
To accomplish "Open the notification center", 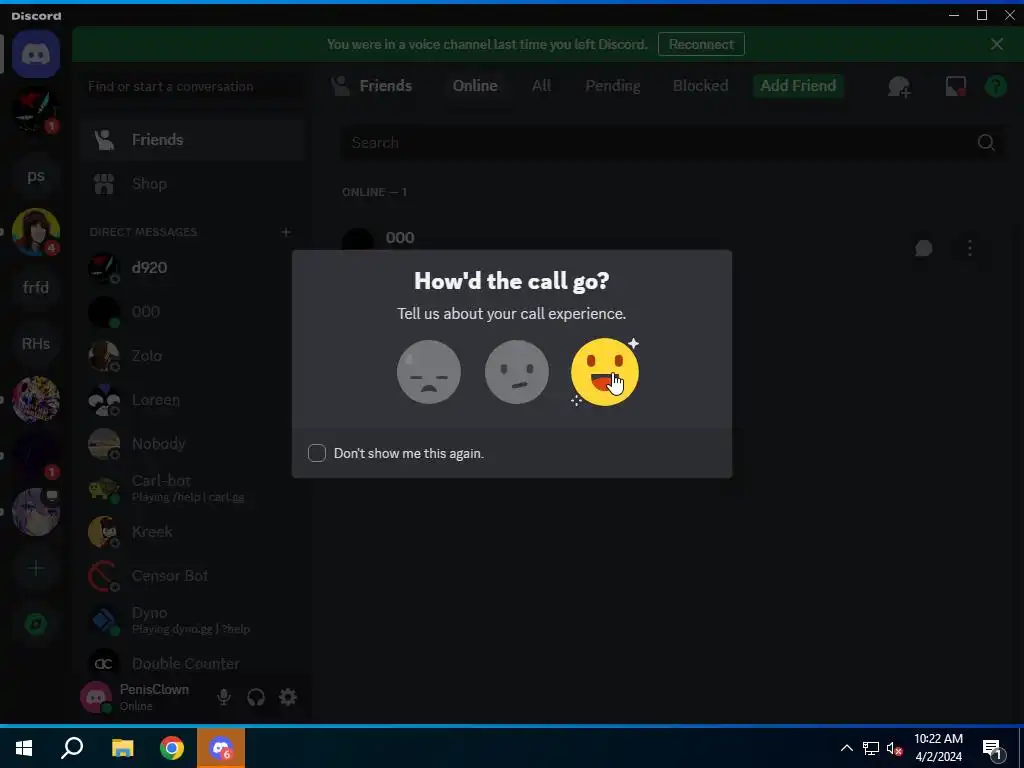I will click(x=992, y=749).
